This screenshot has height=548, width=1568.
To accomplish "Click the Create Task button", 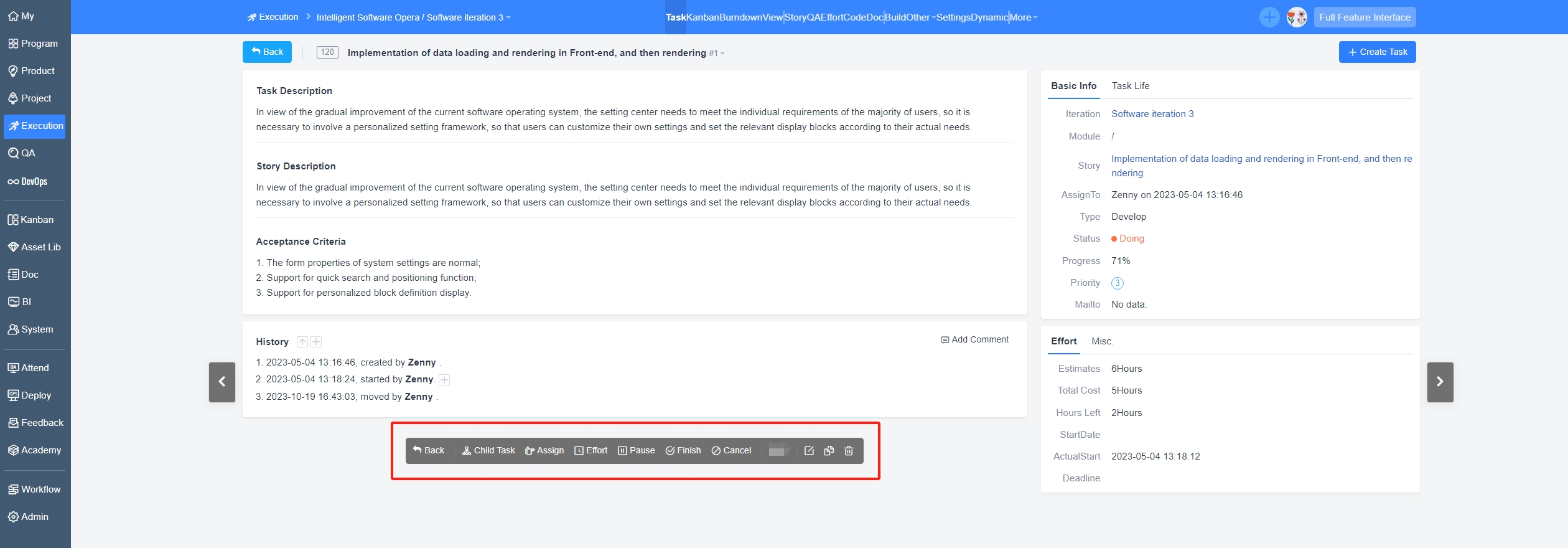I will (1377, 52).
